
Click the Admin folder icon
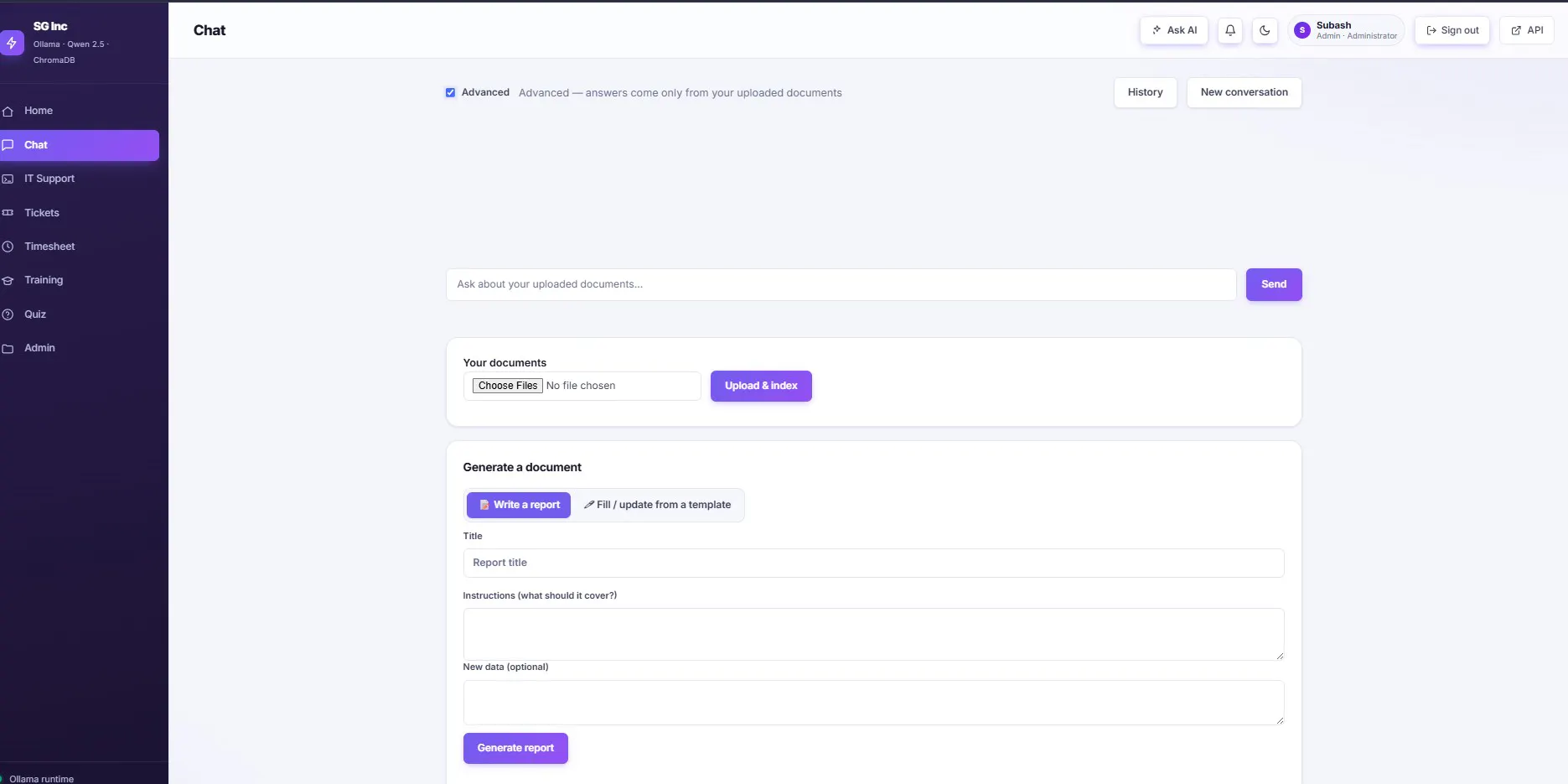8,348
